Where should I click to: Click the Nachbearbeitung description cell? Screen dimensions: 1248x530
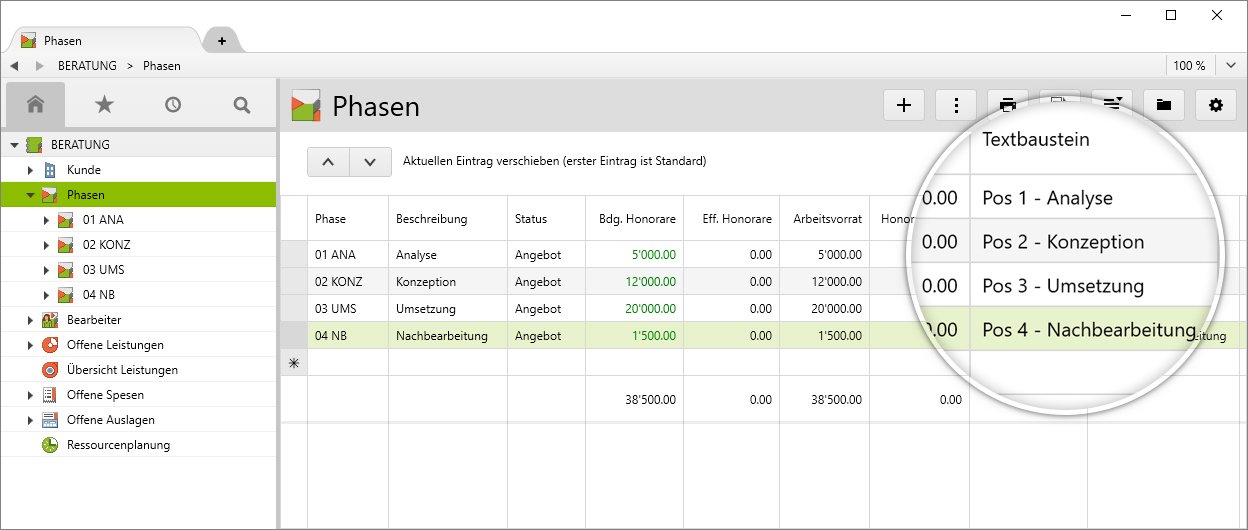(x=447, y=336)
